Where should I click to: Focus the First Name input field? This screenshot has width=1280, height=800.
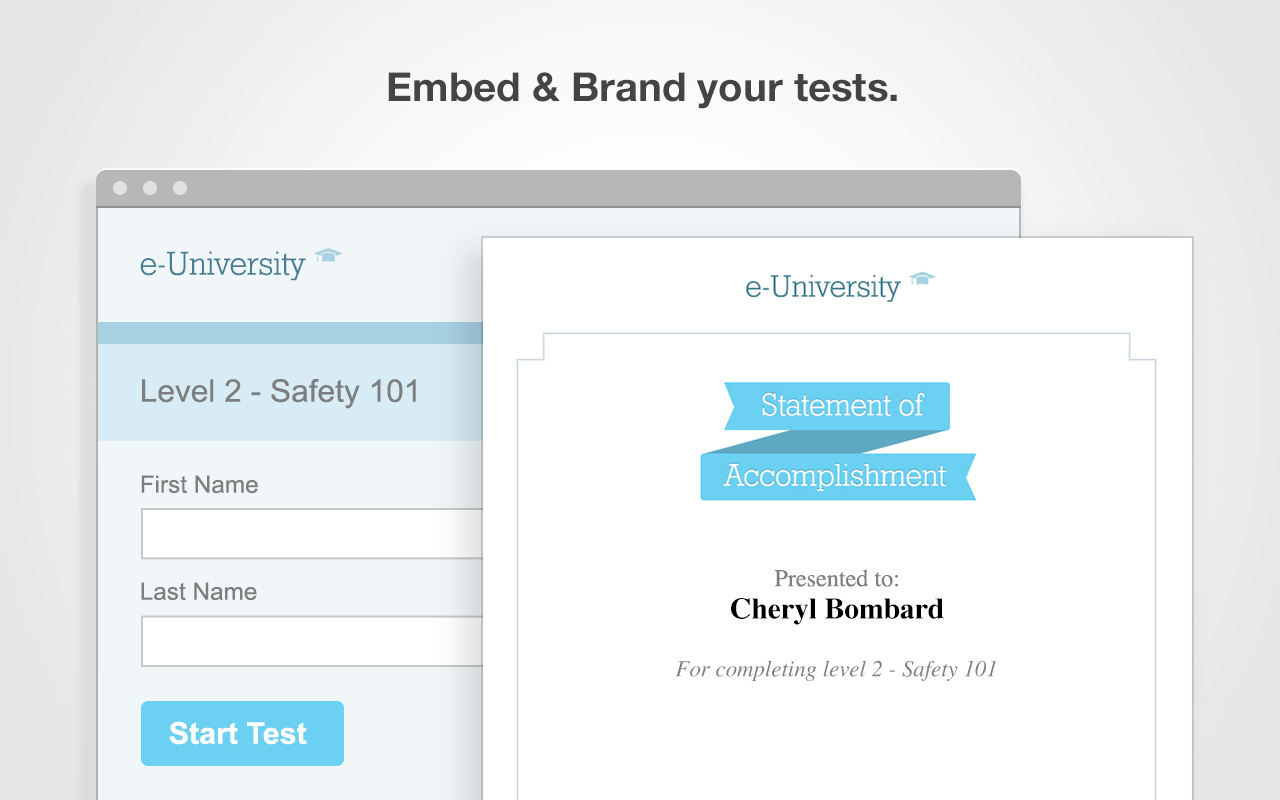point(312,534)
